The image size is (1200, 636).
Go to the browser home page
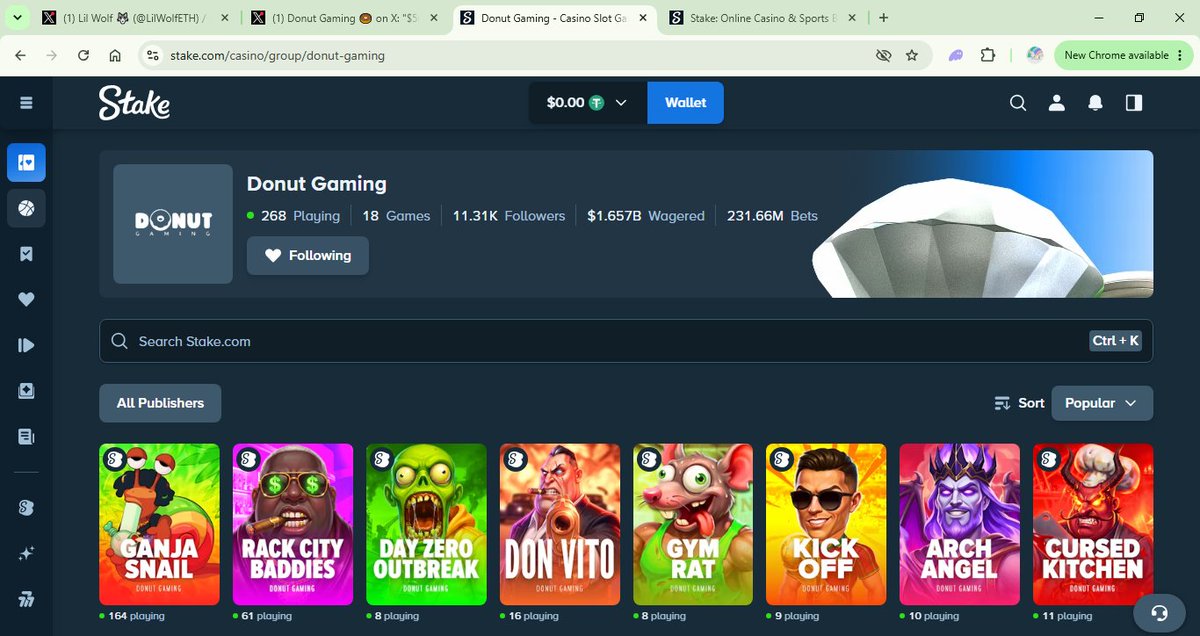pos(115,55)
